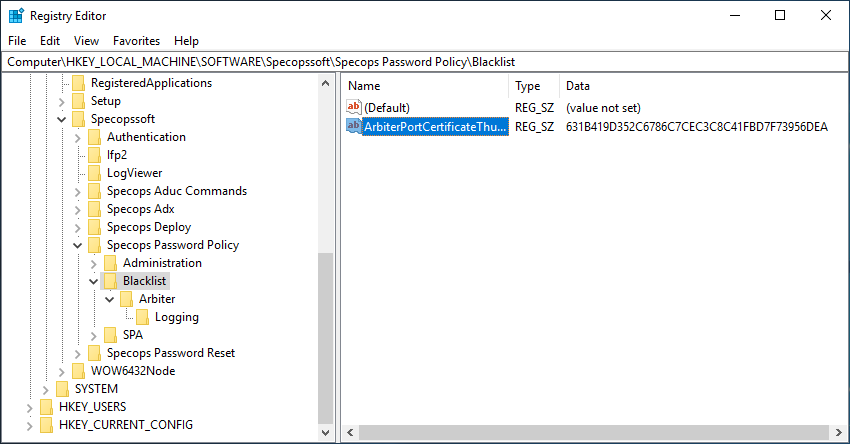Open the Edit menu
The image size is (850, 444).
[x=50, y=41]
